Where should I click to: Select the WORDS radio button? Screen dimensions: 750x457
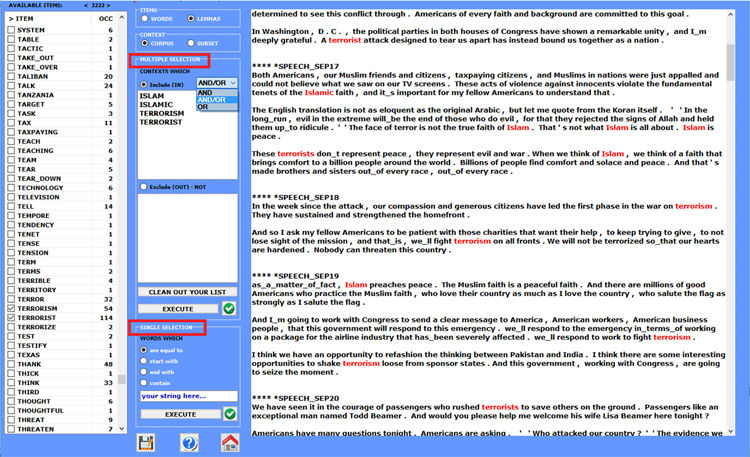[x=144, y=19]
